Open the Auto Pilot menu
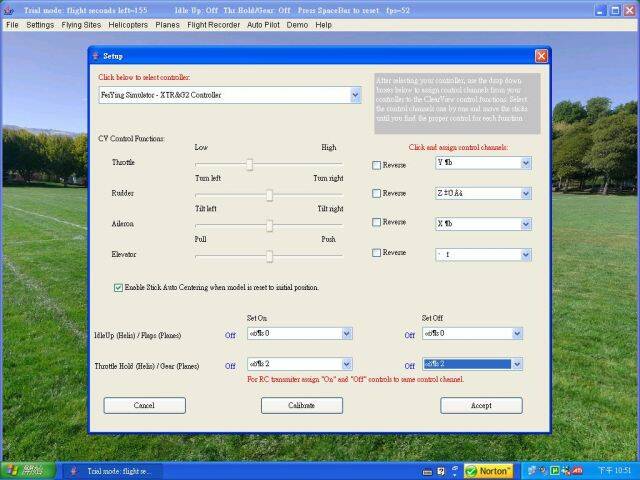This screenshot has height=480, width=640. 263,25
